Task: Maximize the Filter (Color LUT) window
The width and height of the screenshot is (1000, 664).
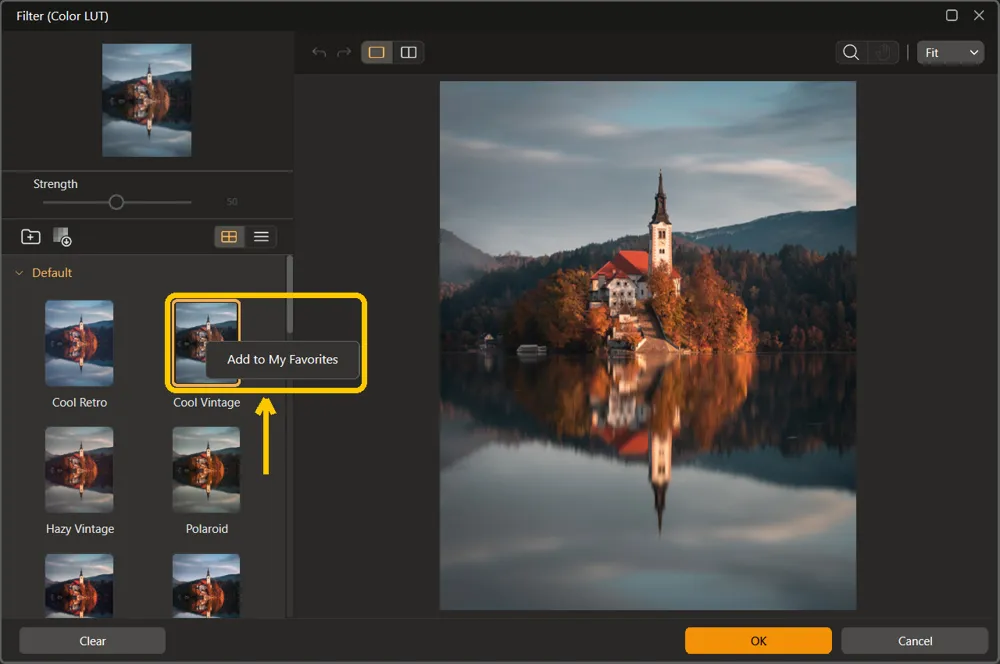Action: click(952, 15)
